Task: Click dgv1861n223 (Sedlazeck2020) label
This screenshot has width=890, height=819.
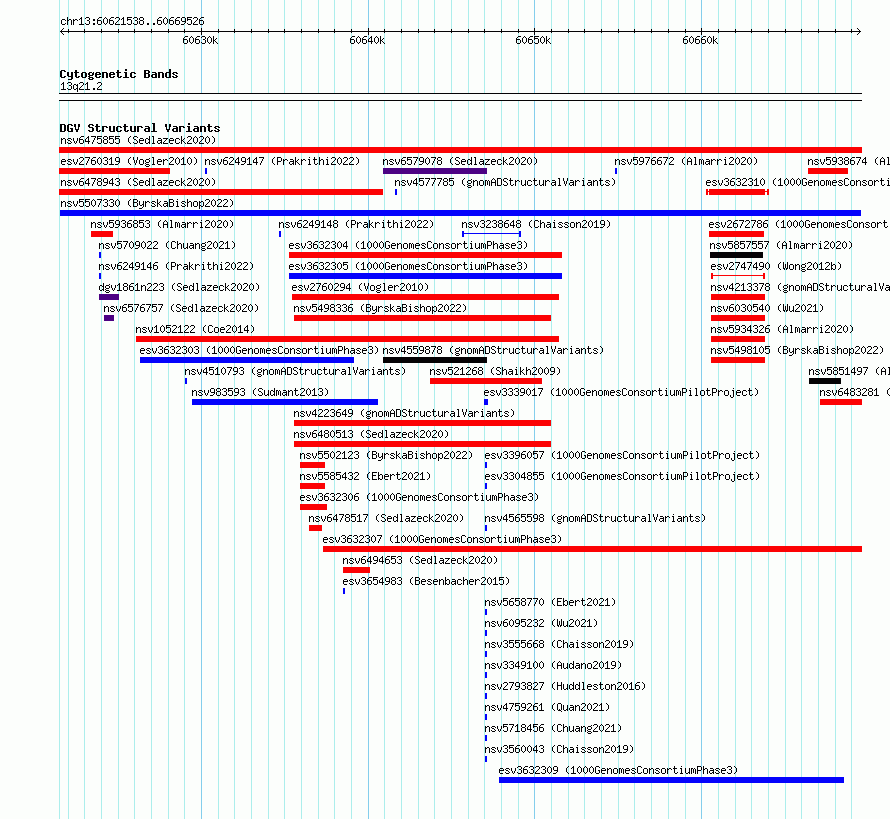Action: click(179, 287)
